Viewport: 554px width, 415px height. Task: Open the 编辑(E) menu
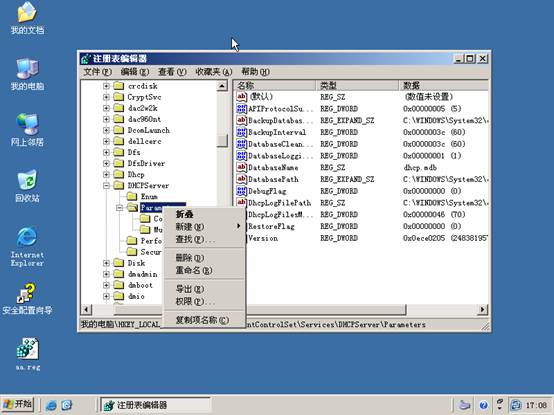click(135, 72)
